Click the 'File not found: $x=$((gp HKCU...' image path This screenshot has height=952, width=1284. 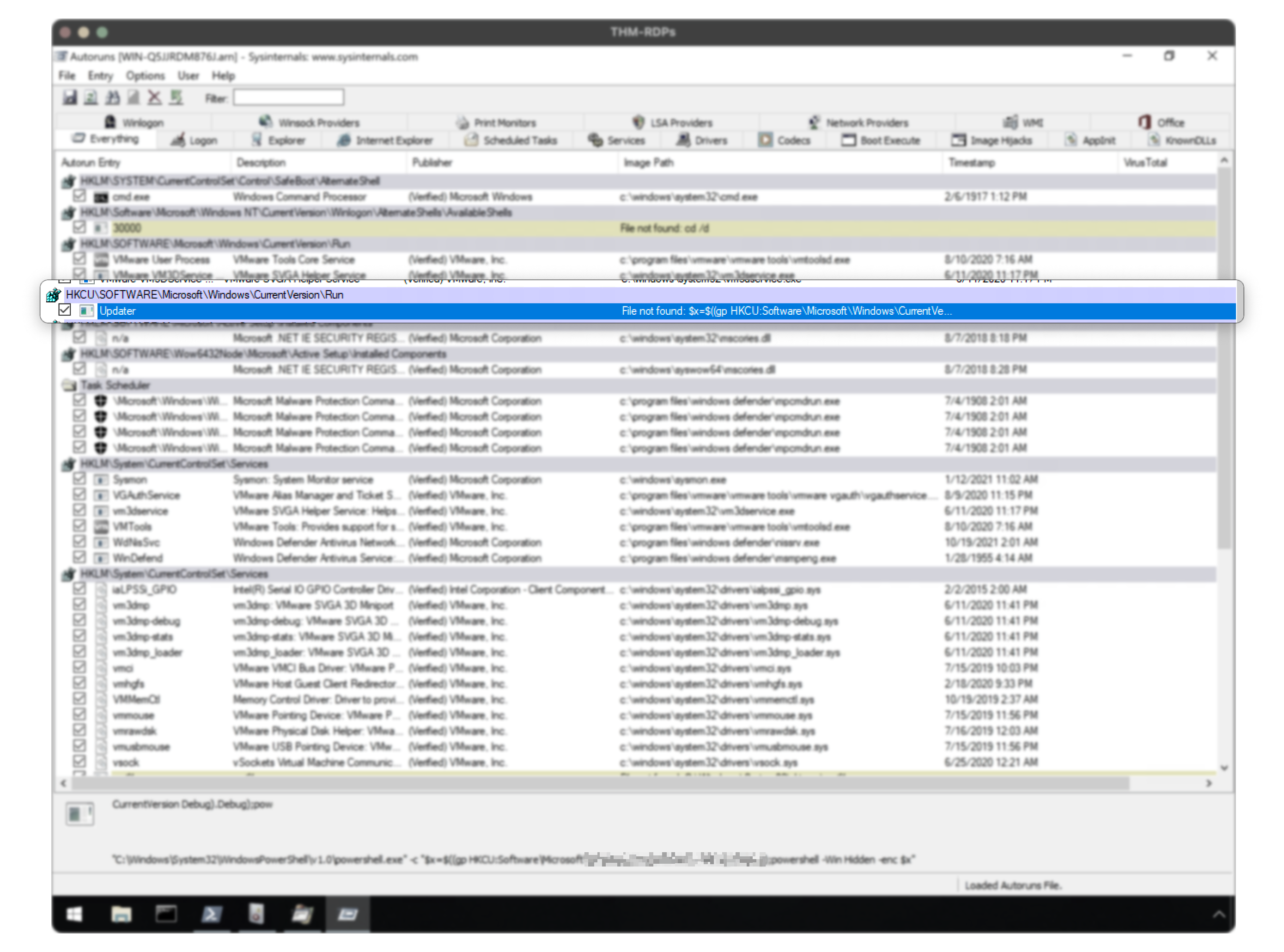786,311
